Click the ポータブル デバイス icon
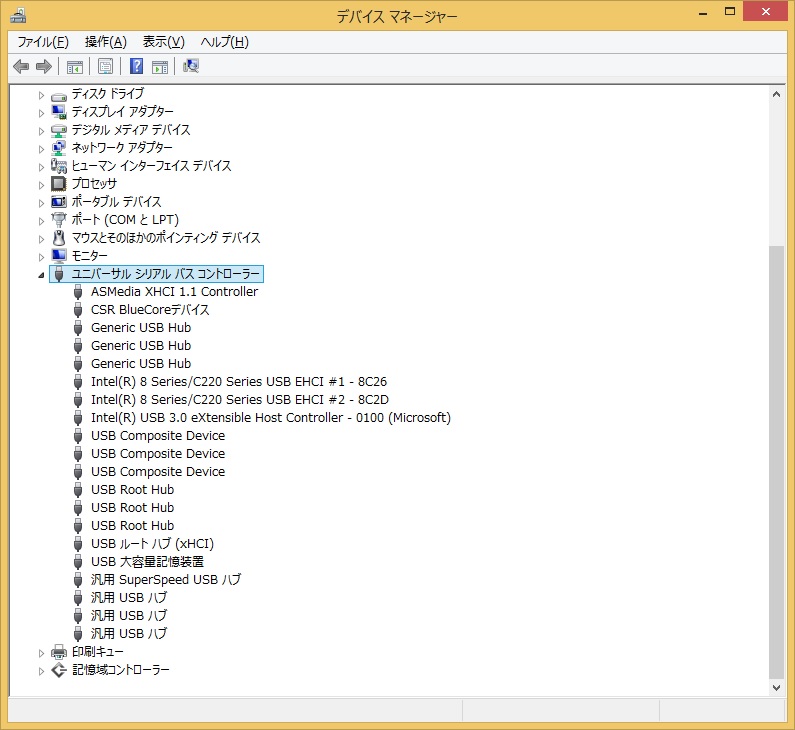Image resolution: width=795 pixels, height=730 pixels. [59, 202]
